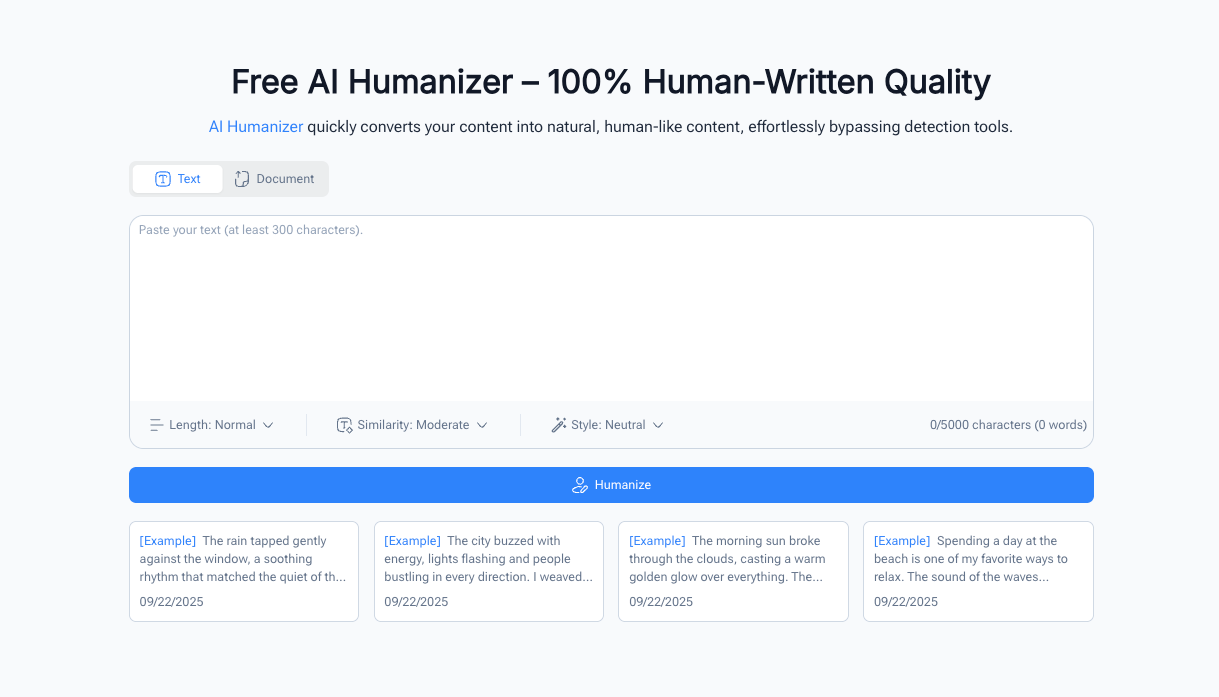Switch to the Document tab

[x=275, y=179]
